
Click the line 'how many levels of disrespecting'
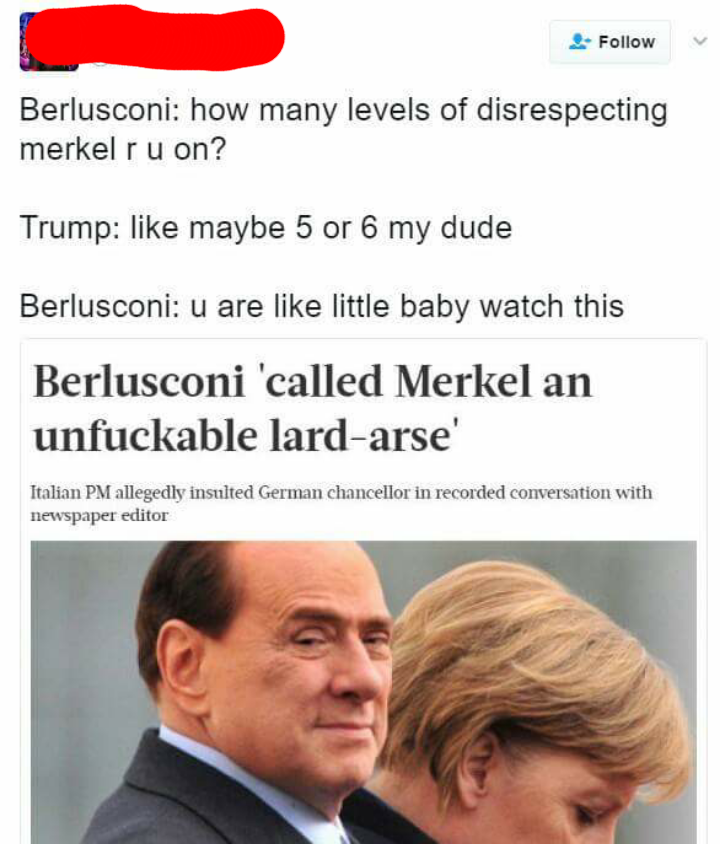click(428, 109)
